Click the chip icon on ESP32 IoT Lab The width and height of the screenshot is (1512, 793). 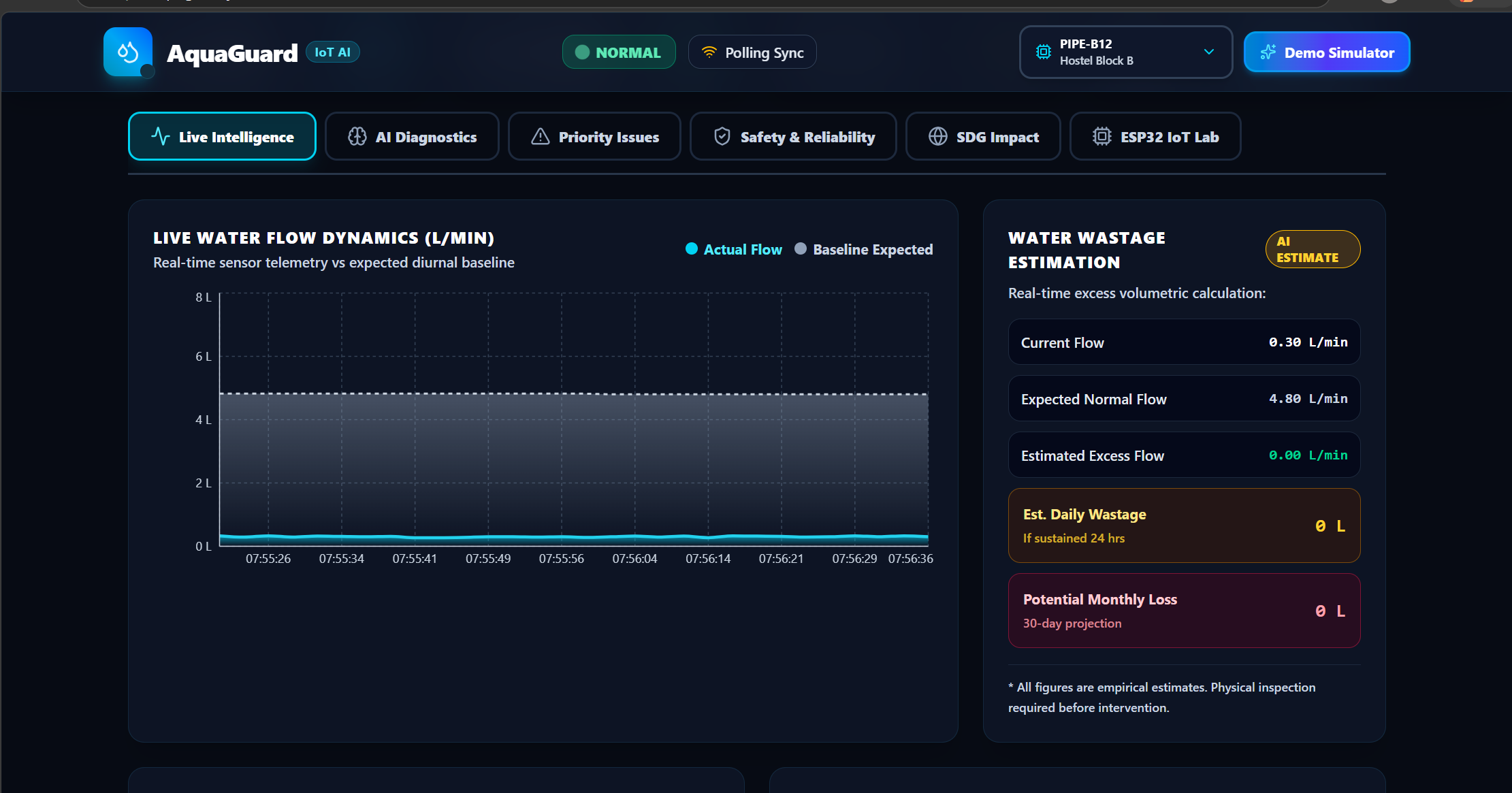click(x=1102, y=136)
